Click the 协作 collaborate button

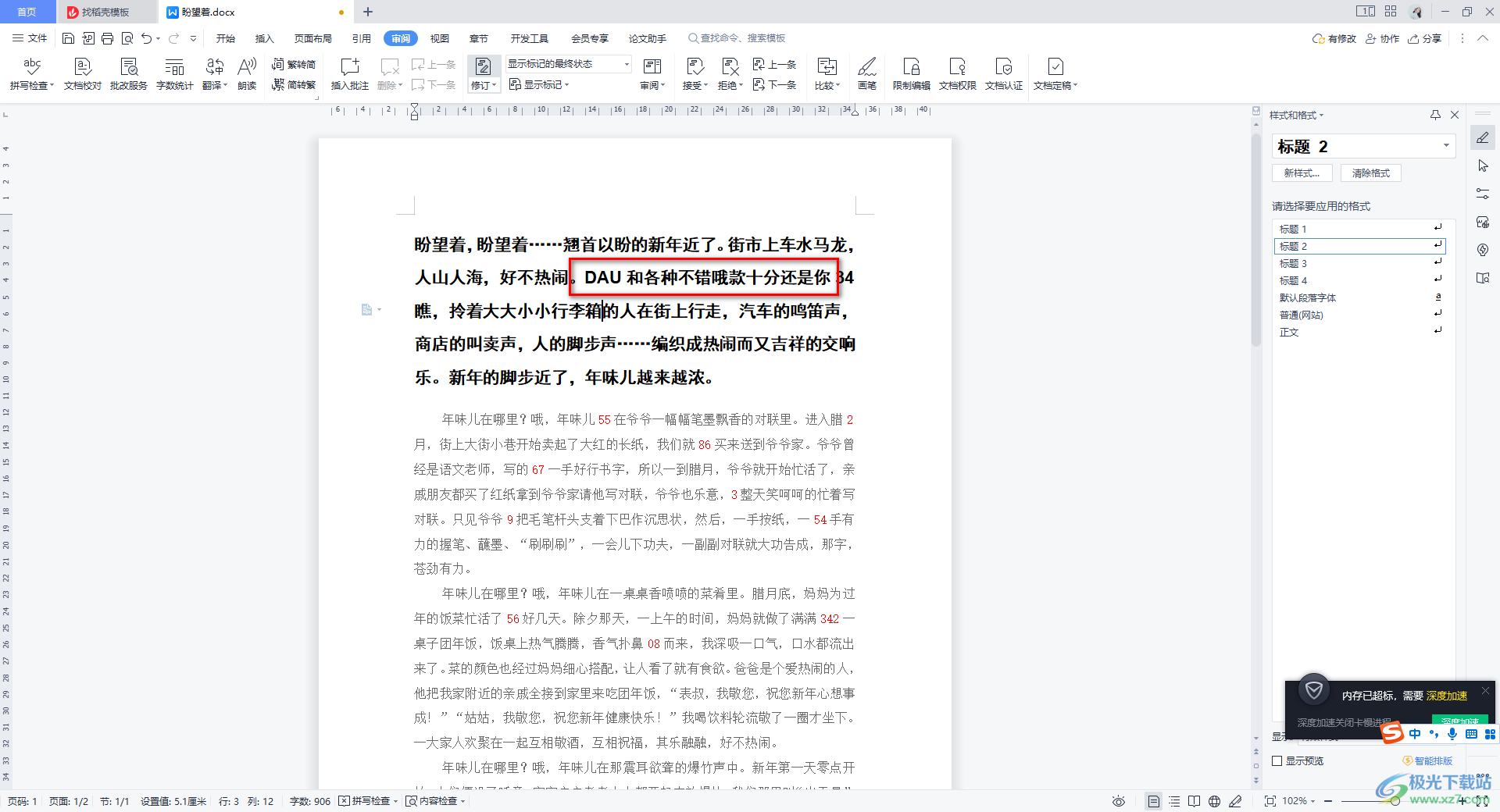coord(1382,38)
